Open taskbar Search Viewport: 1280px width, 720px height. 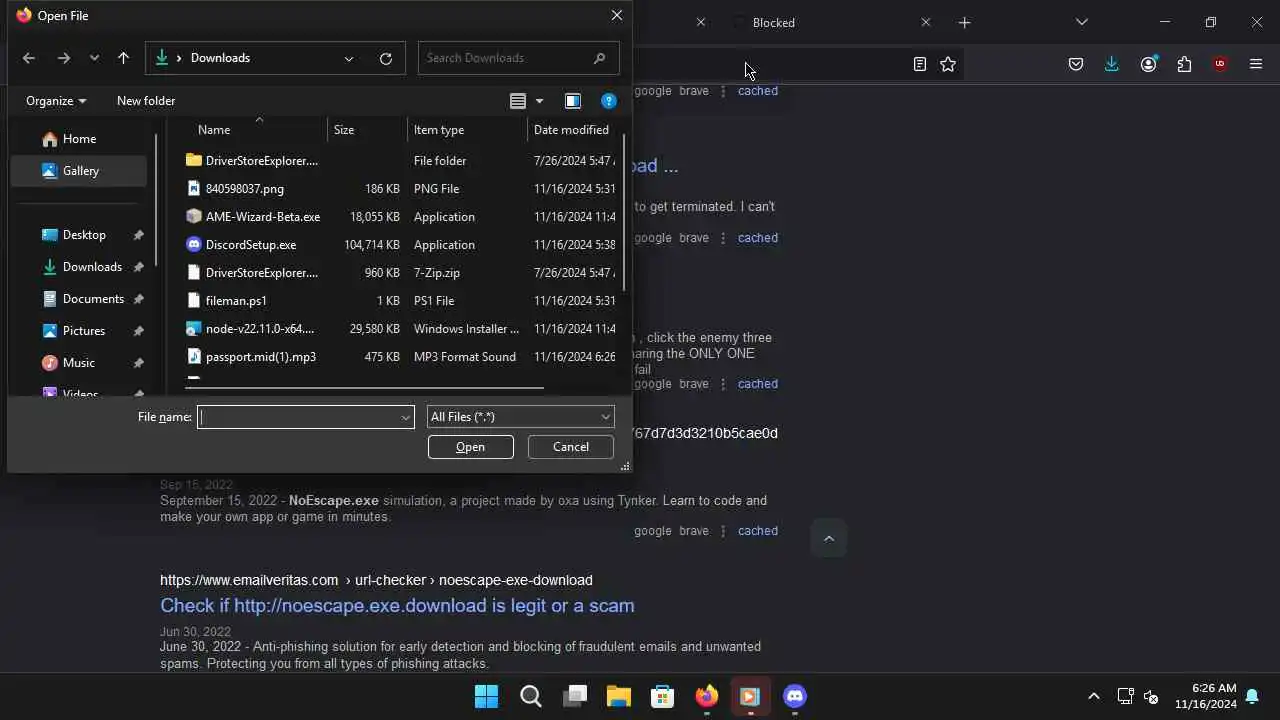(531, 697)
